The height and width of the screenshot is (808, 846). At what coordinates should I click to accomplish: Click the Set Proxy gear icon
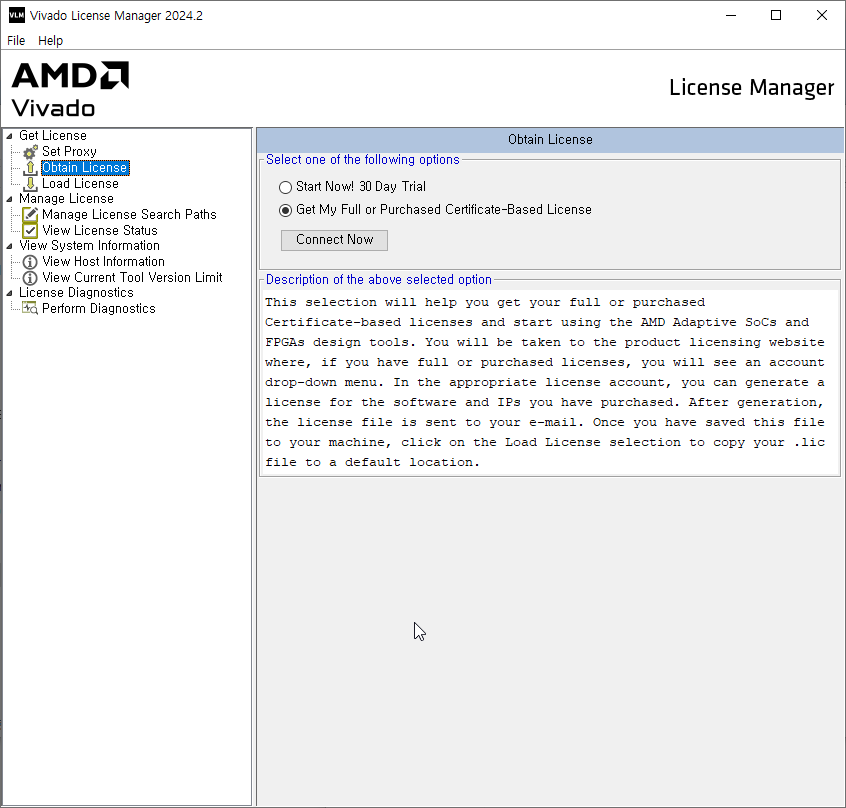coord(30,152)
